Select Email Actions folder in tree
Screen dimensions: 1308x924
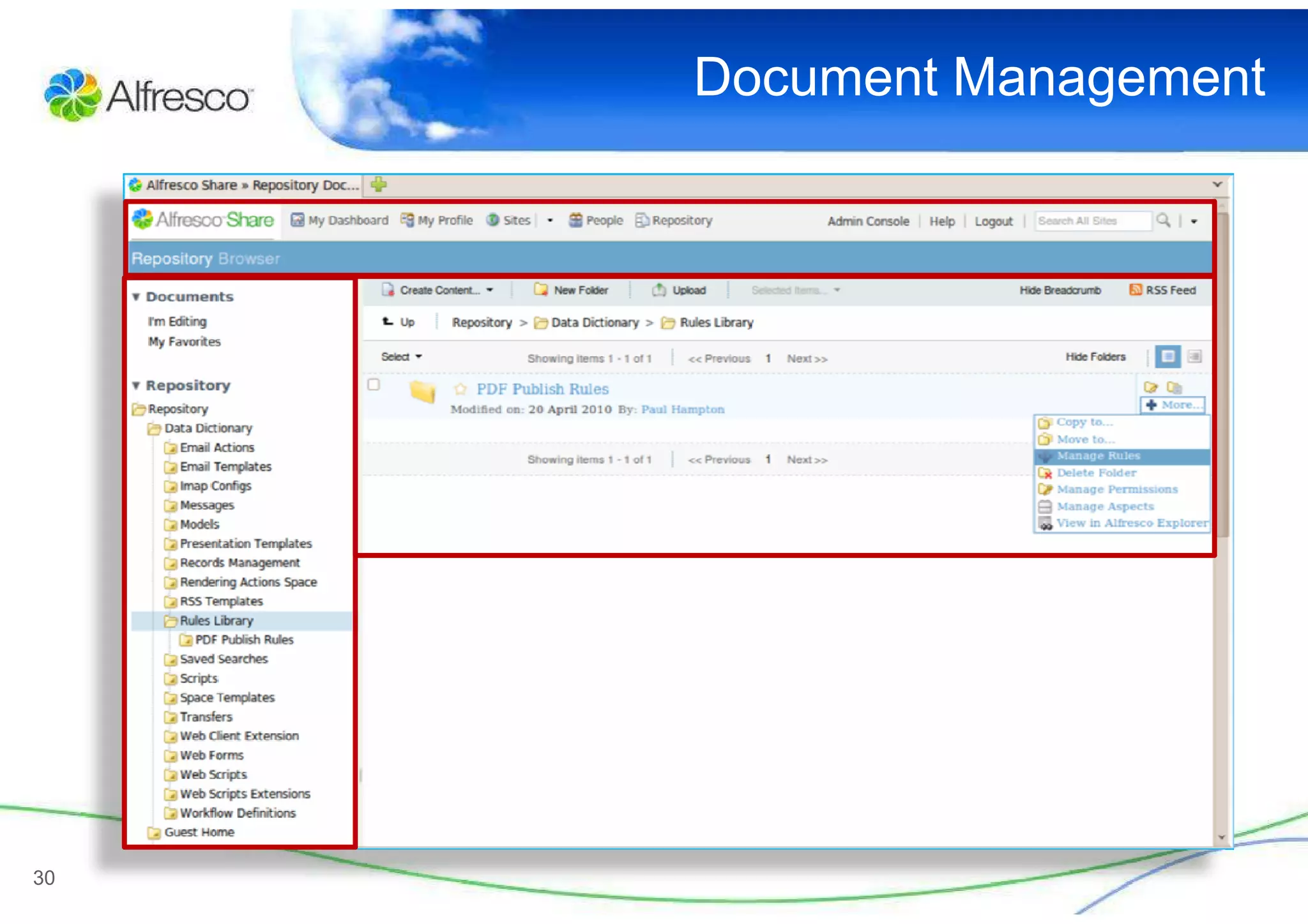tap(209, 448)
